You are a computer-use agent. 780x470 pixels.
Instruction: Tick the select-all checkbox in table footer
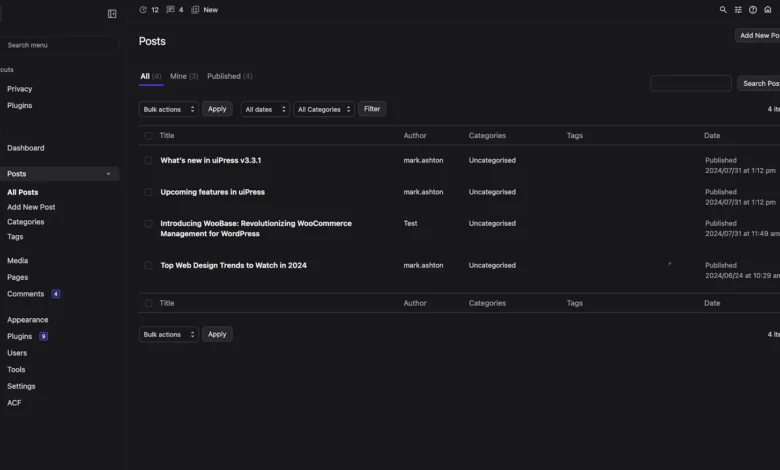click(148, 303)
